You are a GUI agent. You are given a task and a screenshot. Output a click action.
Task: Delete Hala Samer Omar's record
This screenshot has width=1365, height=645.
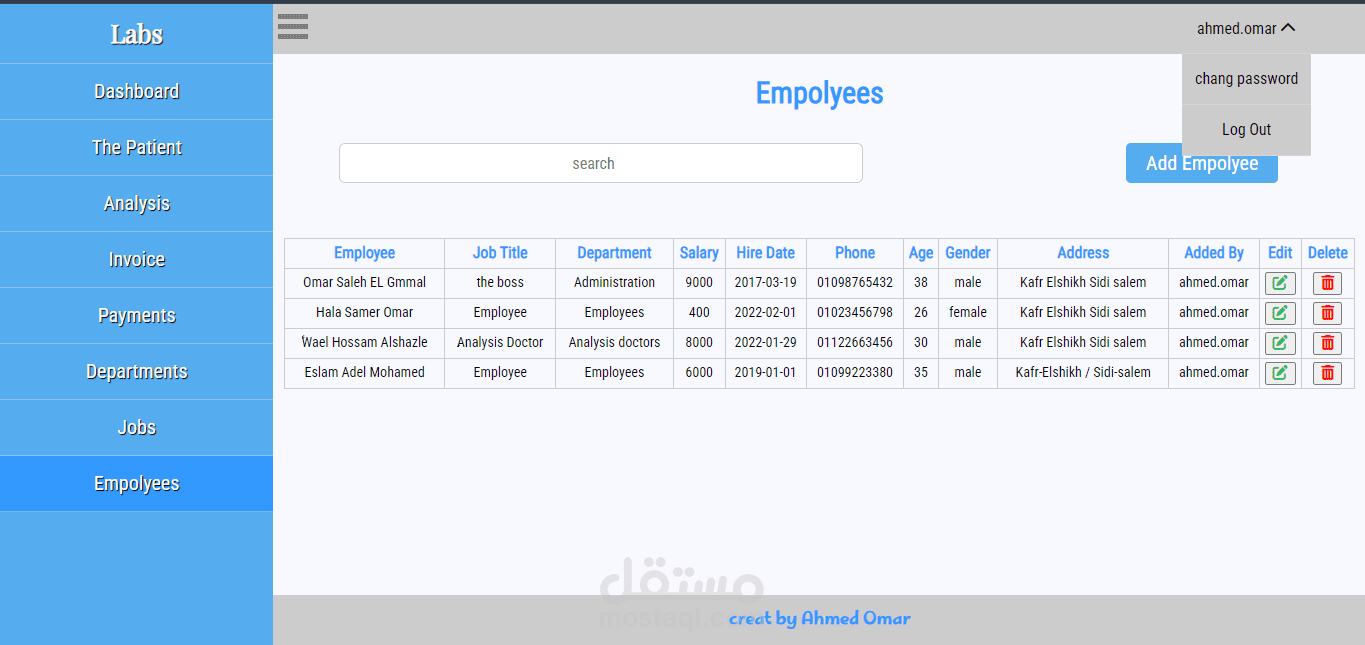click(1327, 313)
